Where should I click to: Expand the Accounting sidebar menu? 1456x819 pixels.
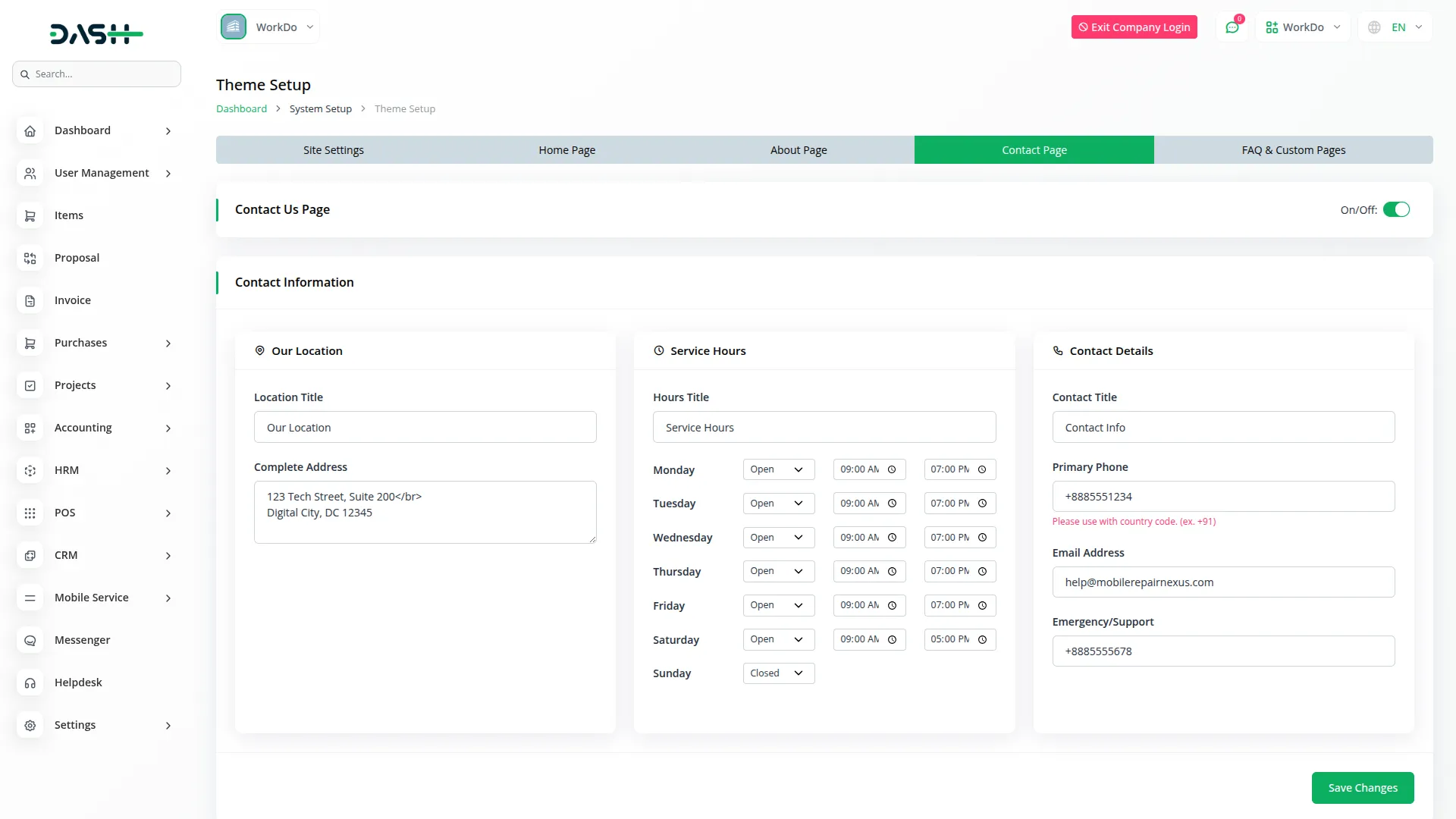(168, 428)
